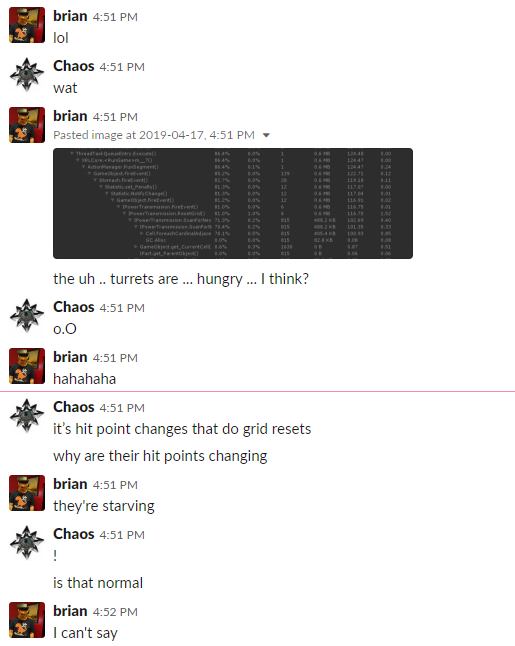515x646 pixels.
Task: Click Chaos's avatar beside the '!' message
Action: pos(27,543)
